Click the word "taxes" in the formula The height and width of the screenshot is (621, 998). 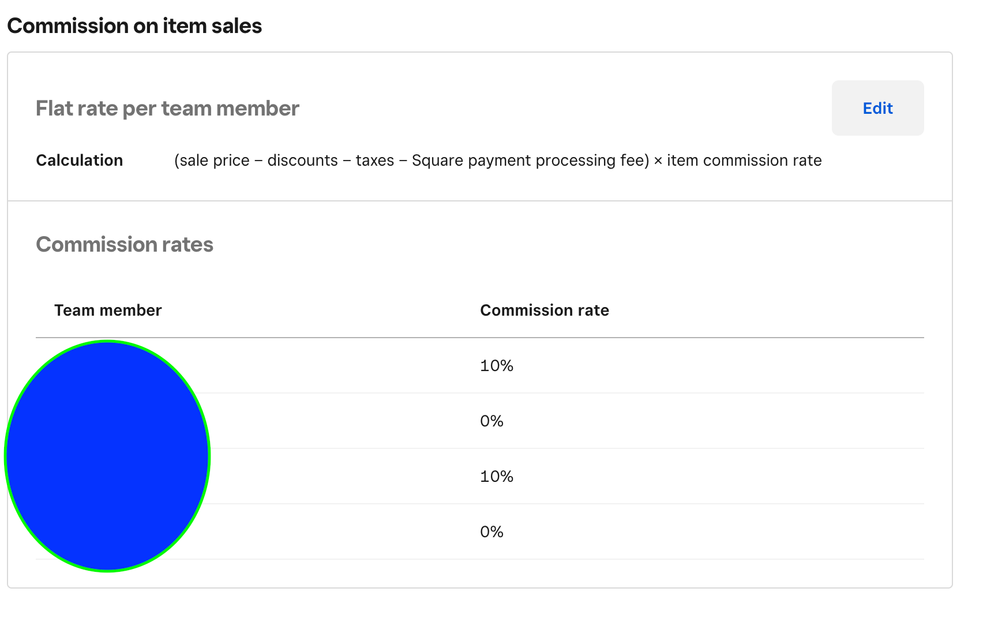[375, 160]
